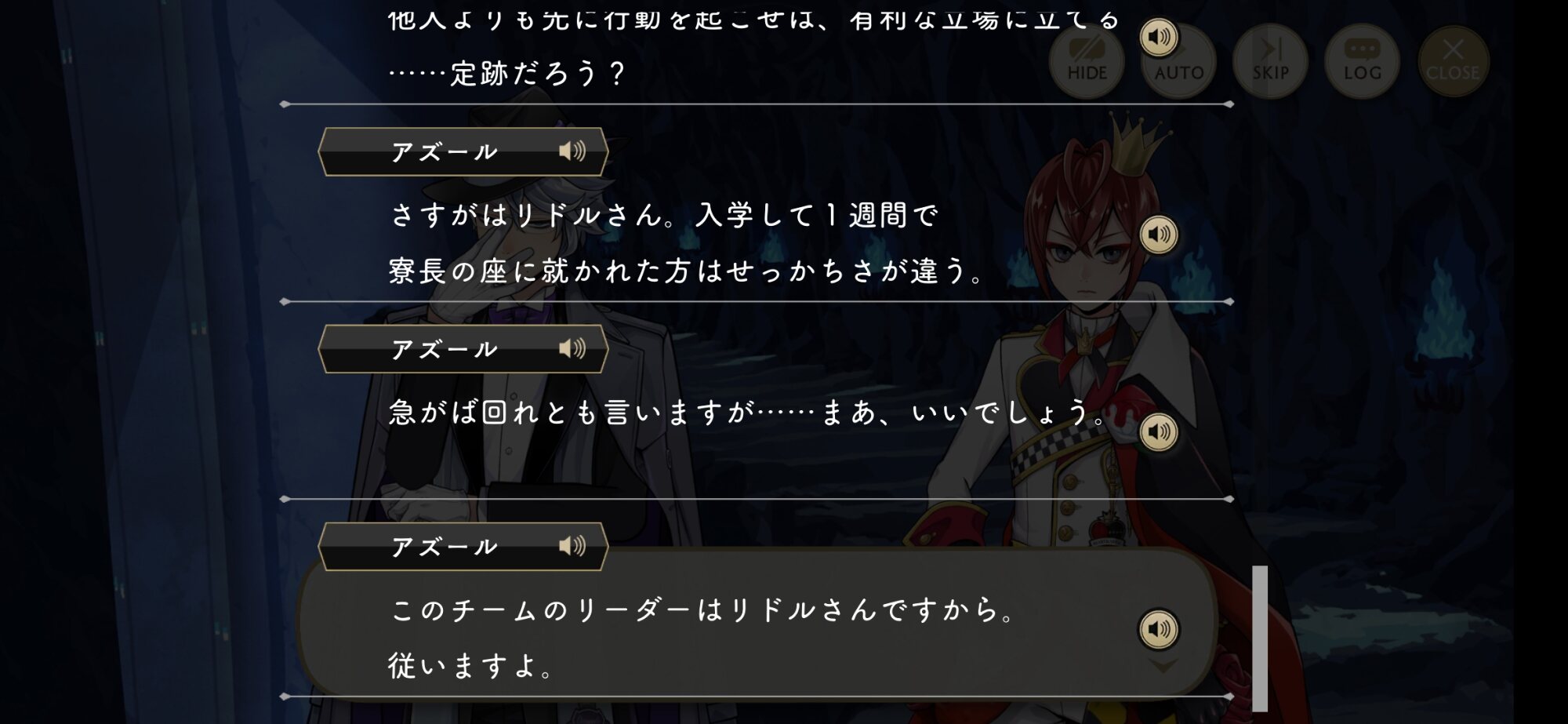This screenshot has width=1568, height=724.
Task: Play voice for line about リドルさん becoming dorm head
Action: [x=1159, y=234]
